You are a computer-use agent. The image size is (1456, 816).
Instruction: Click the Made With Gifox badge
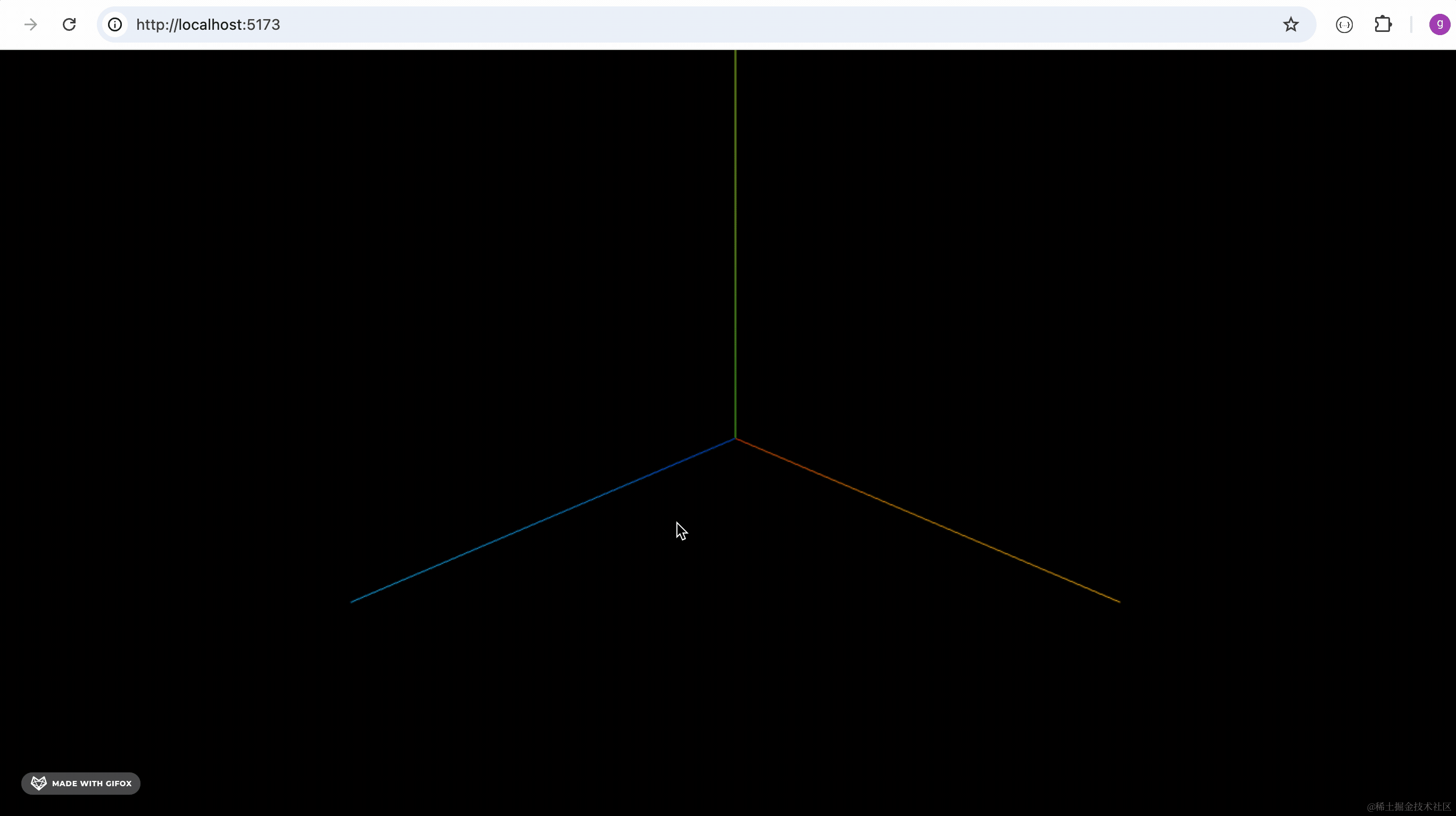point(81,783)
